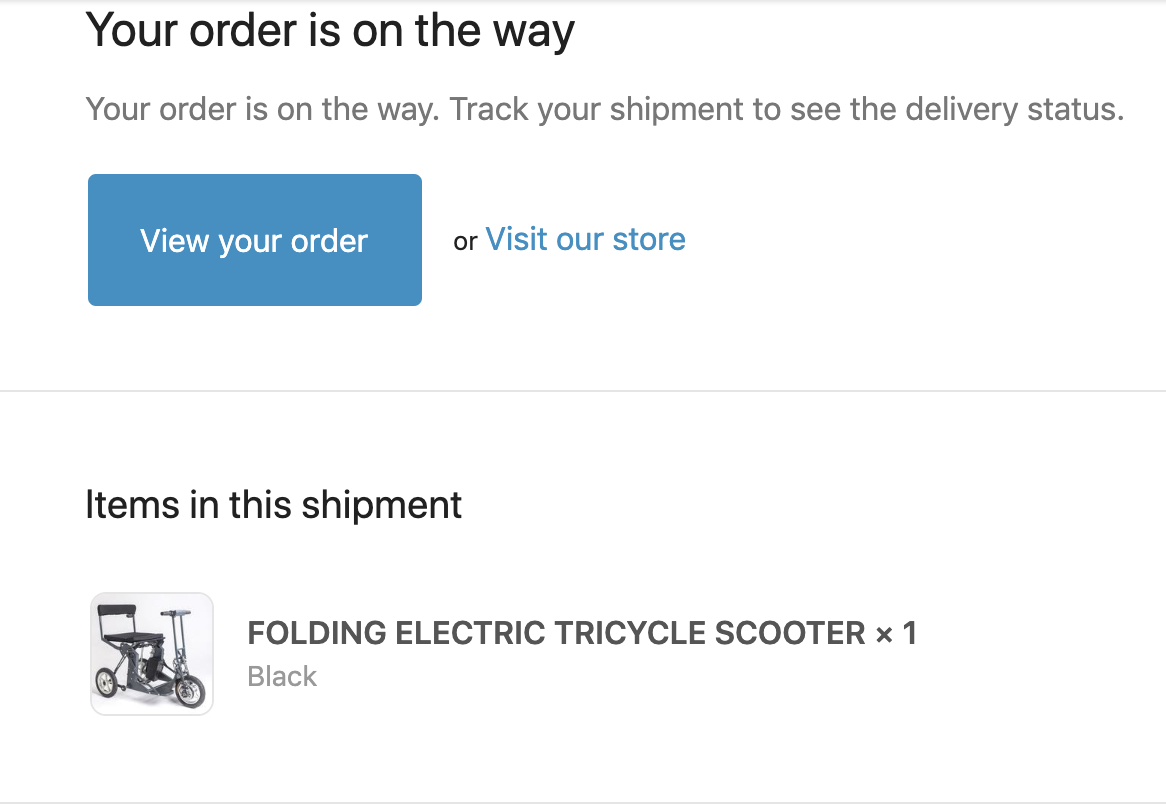
Task: Open the Visit our store link
Action: tap(585, 239)
